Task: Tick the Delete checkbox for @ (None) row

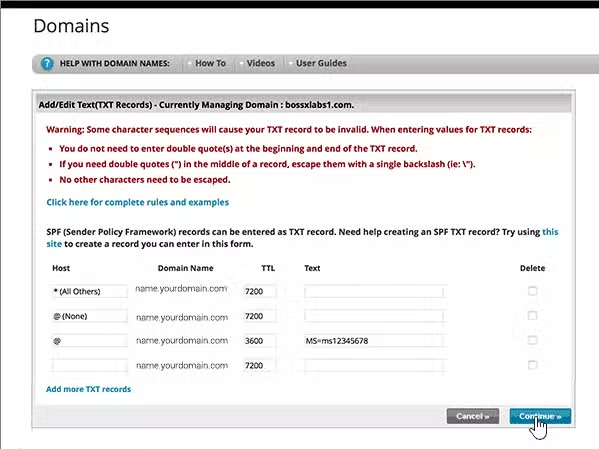Action: [x=533, y=316]
